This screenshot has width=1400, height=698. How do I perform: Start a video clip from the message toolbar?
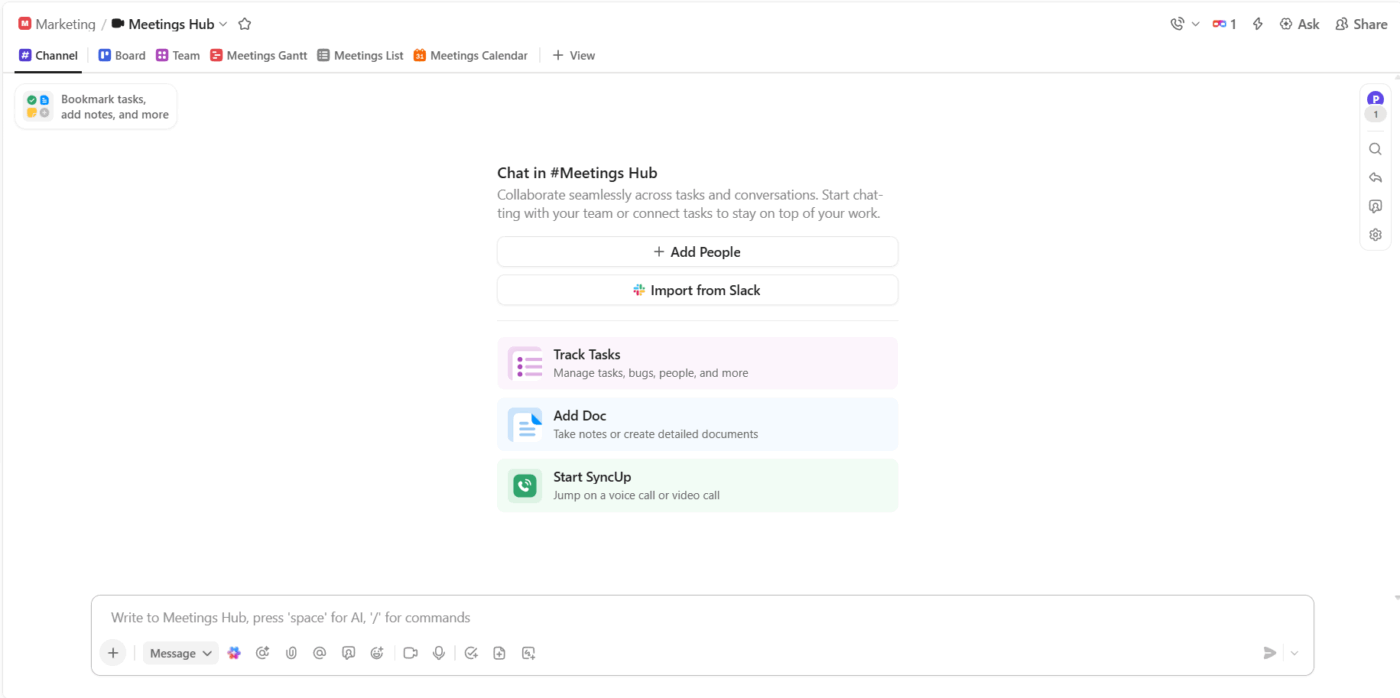point(409,652)
